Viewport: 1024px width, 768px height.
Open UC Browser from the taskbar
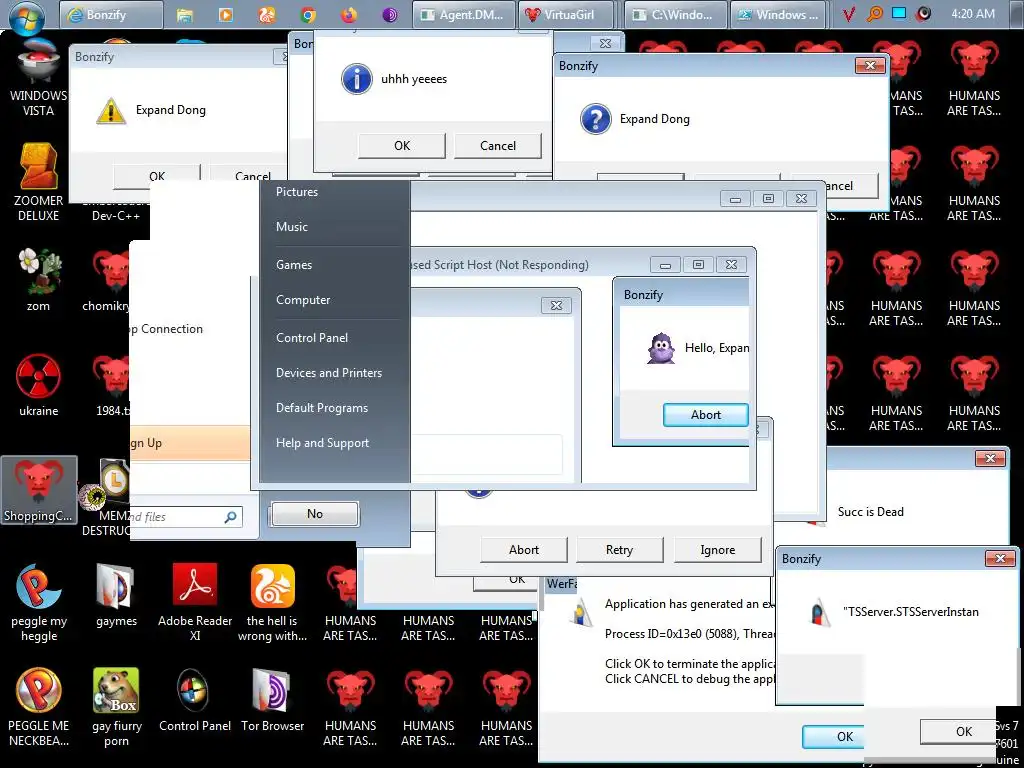tap(267, 14)
